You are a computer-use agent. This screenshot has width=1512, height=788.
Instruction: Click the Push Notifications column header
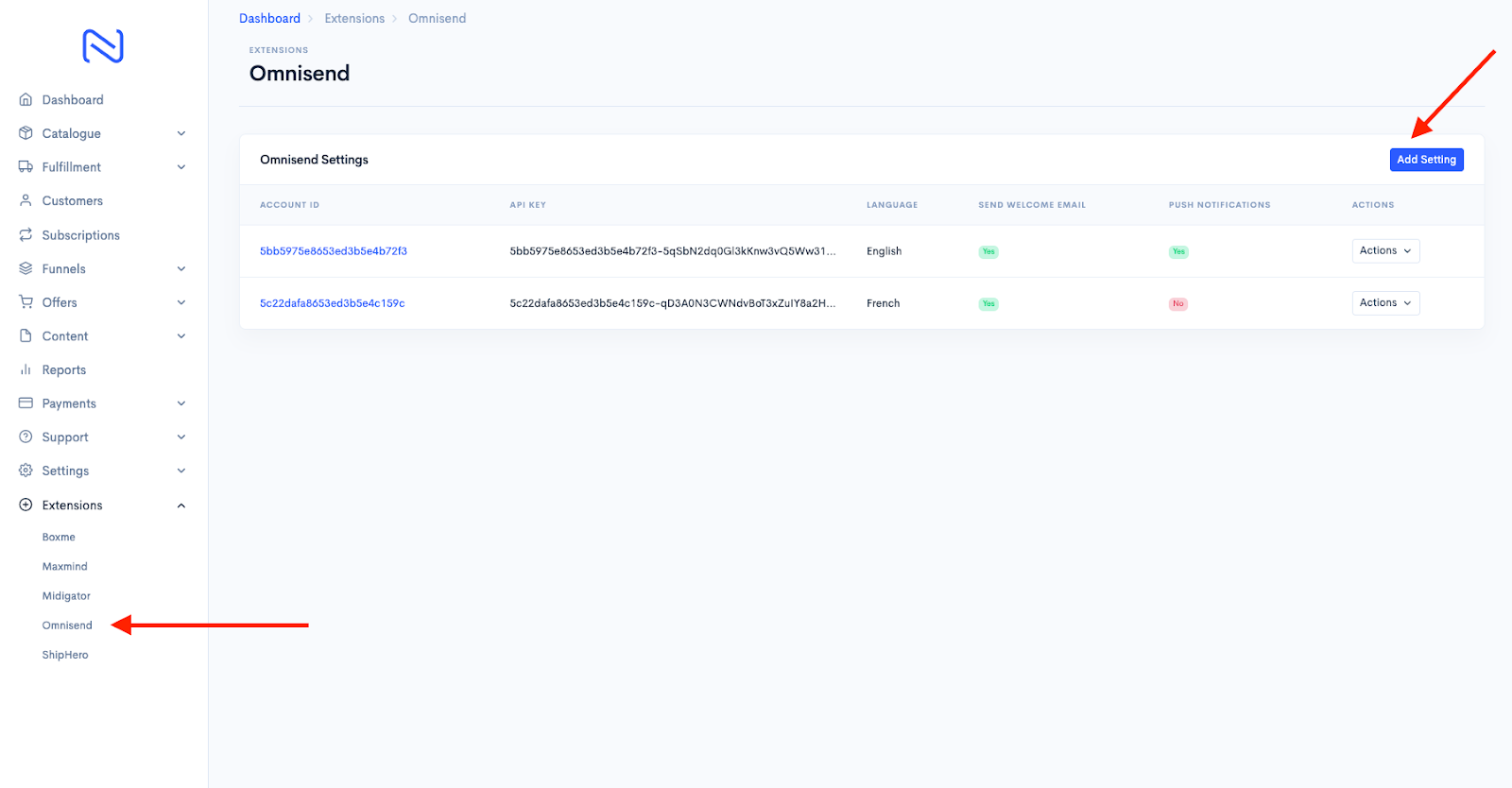[1220, 205]
